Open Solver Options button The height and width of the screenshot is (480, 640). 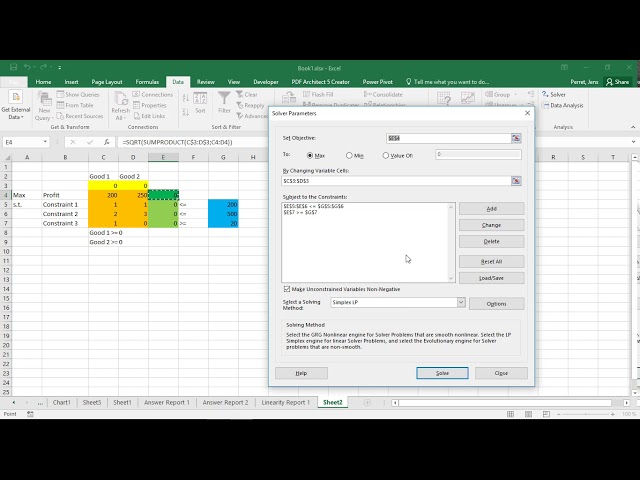click(496, 304)
